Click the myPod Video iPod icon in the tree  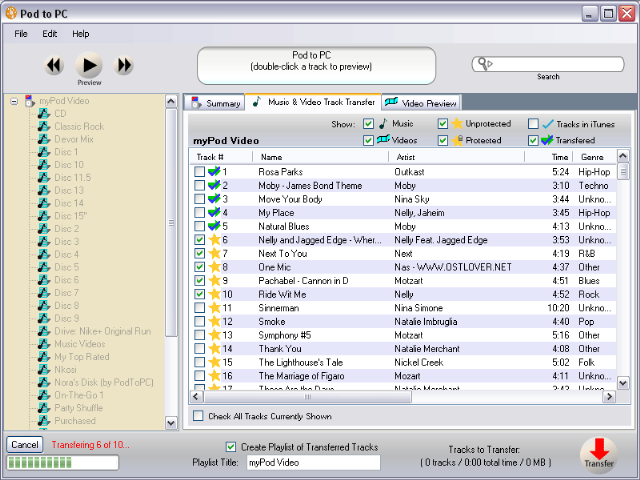click(29, 101)
